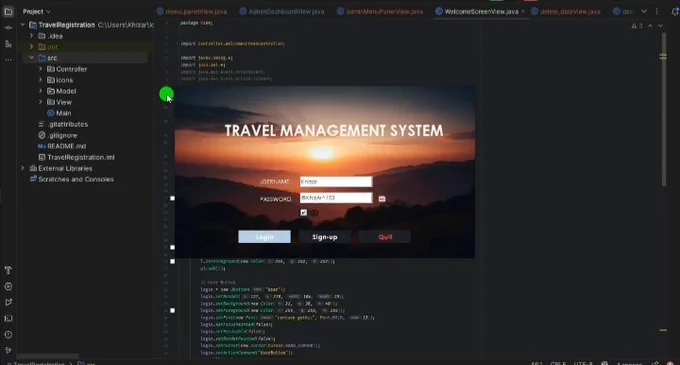Screen dimensions: 680x365
Task: Collapse the TravelRegistration root node
Action: tap(23, 25)
